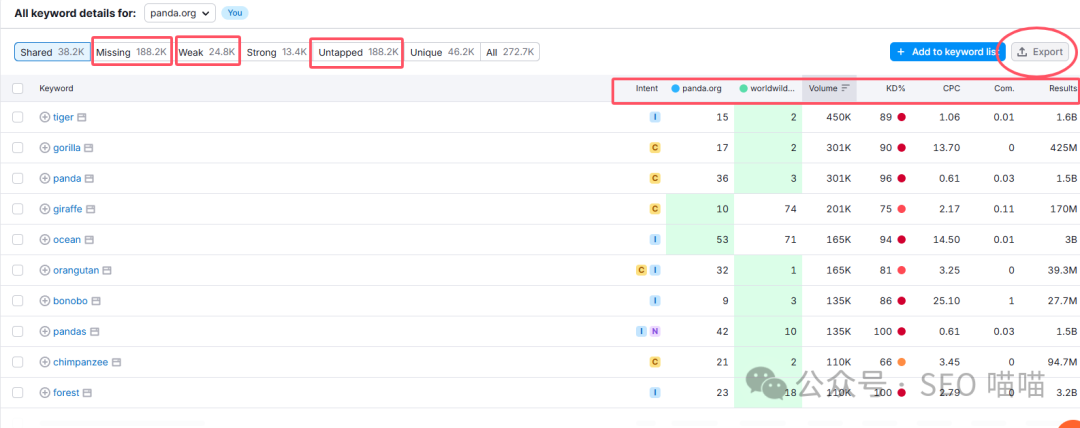
Task: Switch to the Missing keywords tab
Action: [131, 52]
